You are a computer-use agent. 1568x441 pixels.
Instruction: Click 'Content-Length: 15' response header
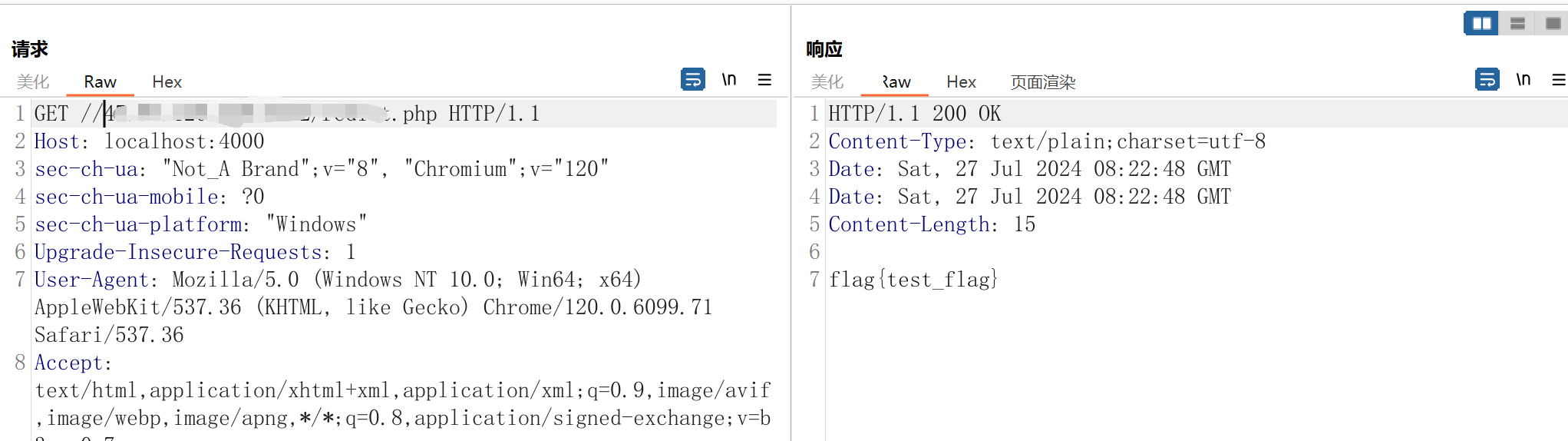click(x=932, y=224)
